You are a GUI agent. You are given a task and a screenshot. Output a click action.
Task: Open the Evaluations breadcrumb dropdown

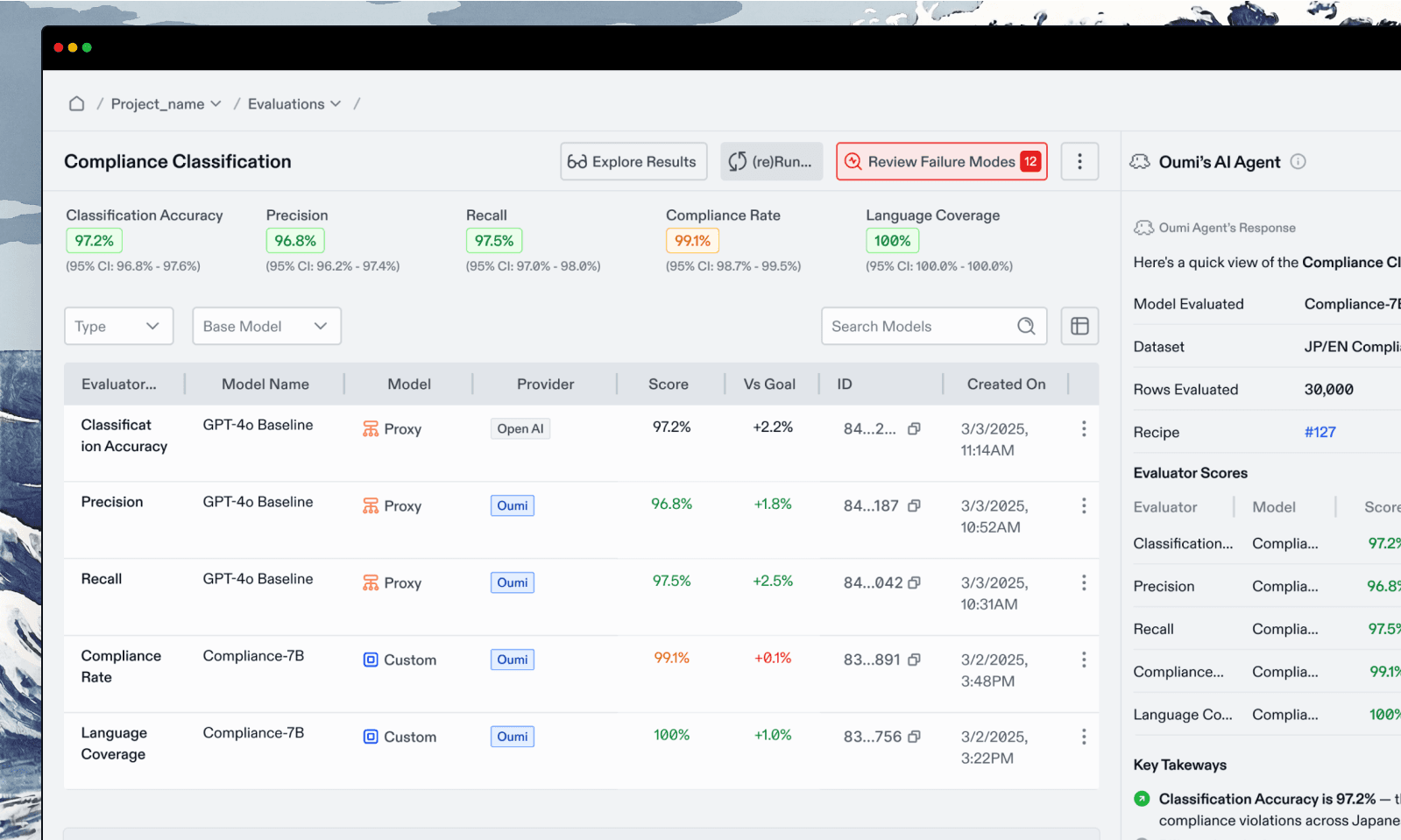click(x=294, y=103)
